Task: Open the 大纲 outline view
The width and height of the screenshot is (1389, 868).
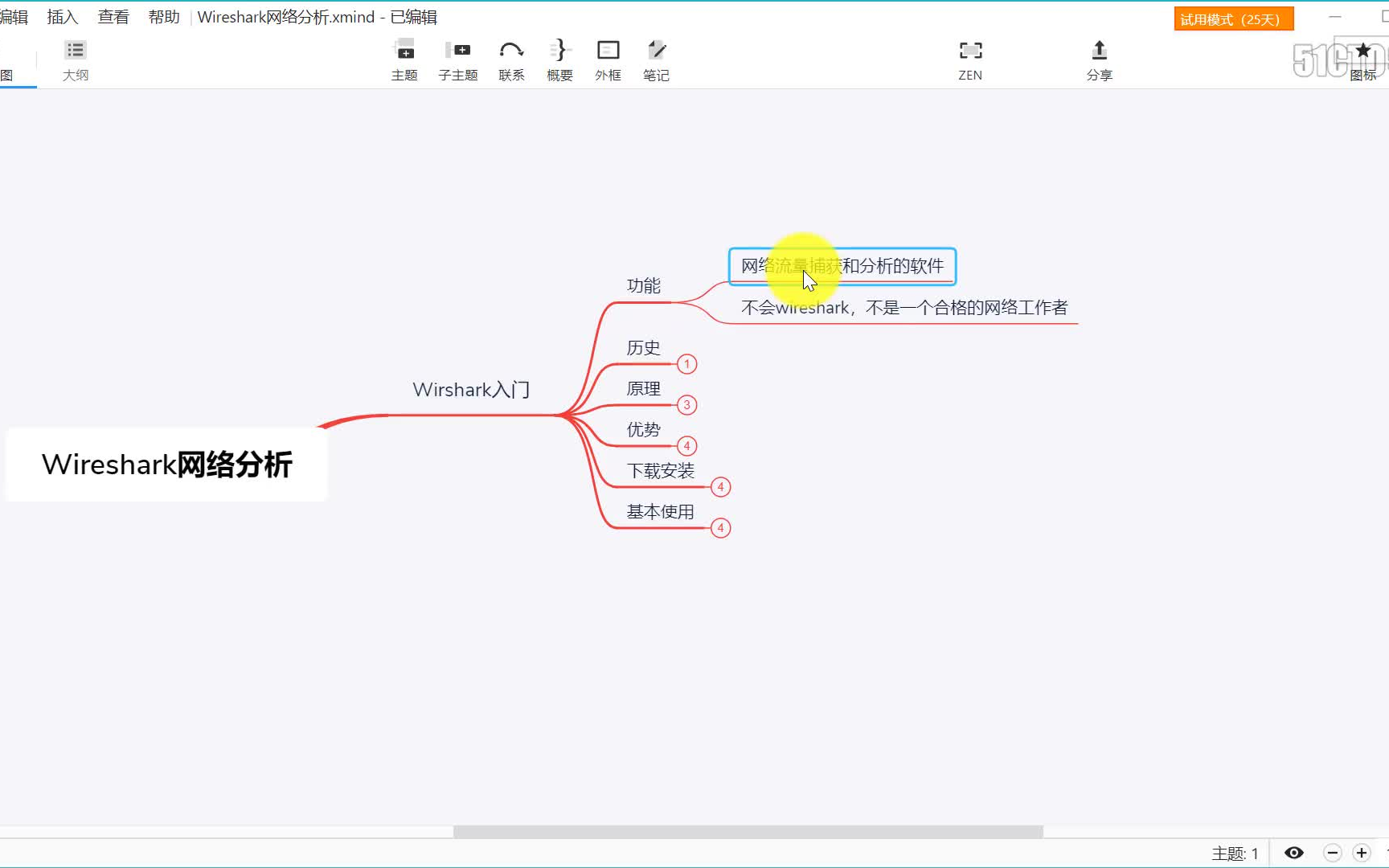Action: 76,61
